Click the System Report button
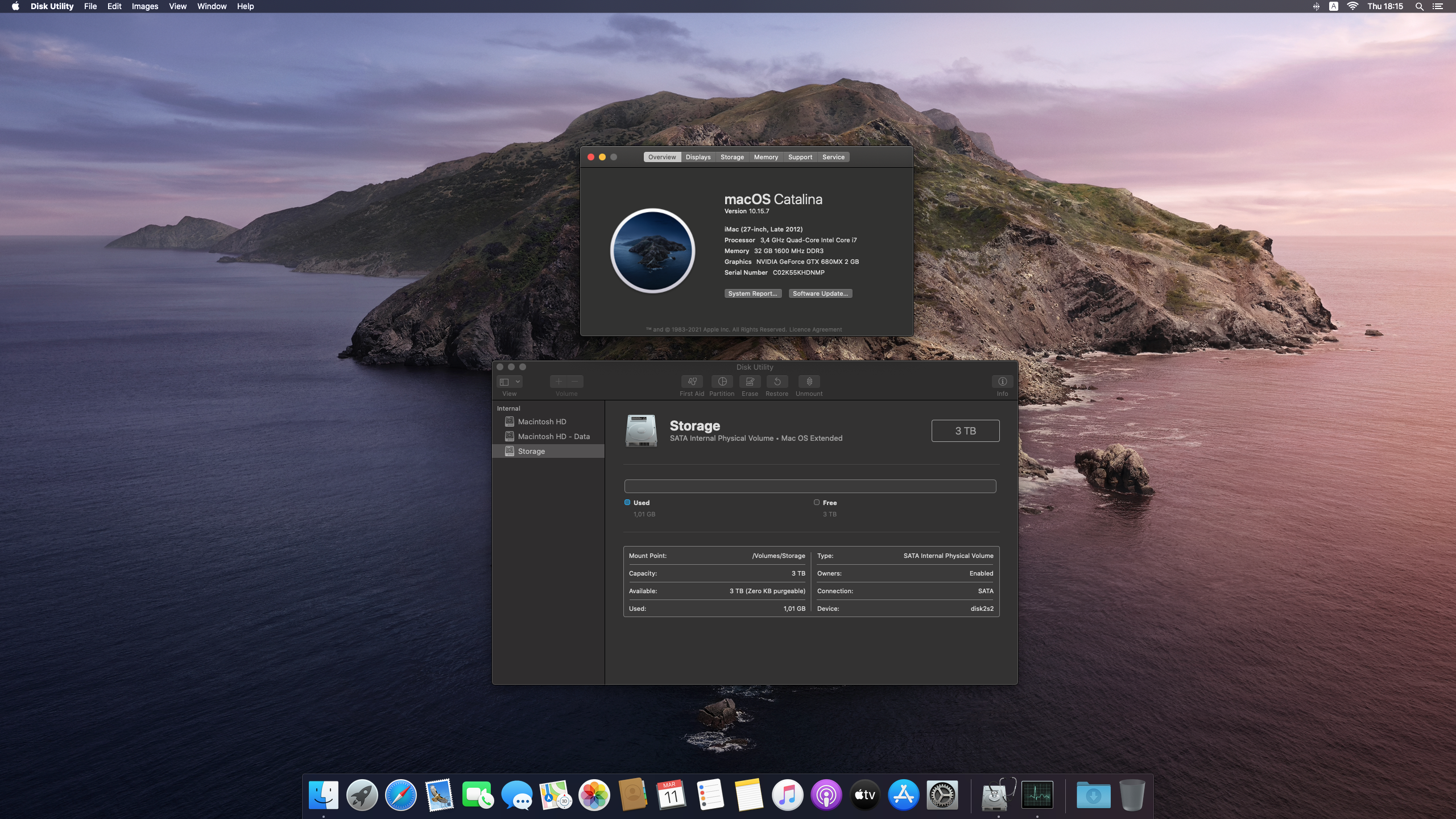This screenshot has height=819, width=1456. coord(752,293)
